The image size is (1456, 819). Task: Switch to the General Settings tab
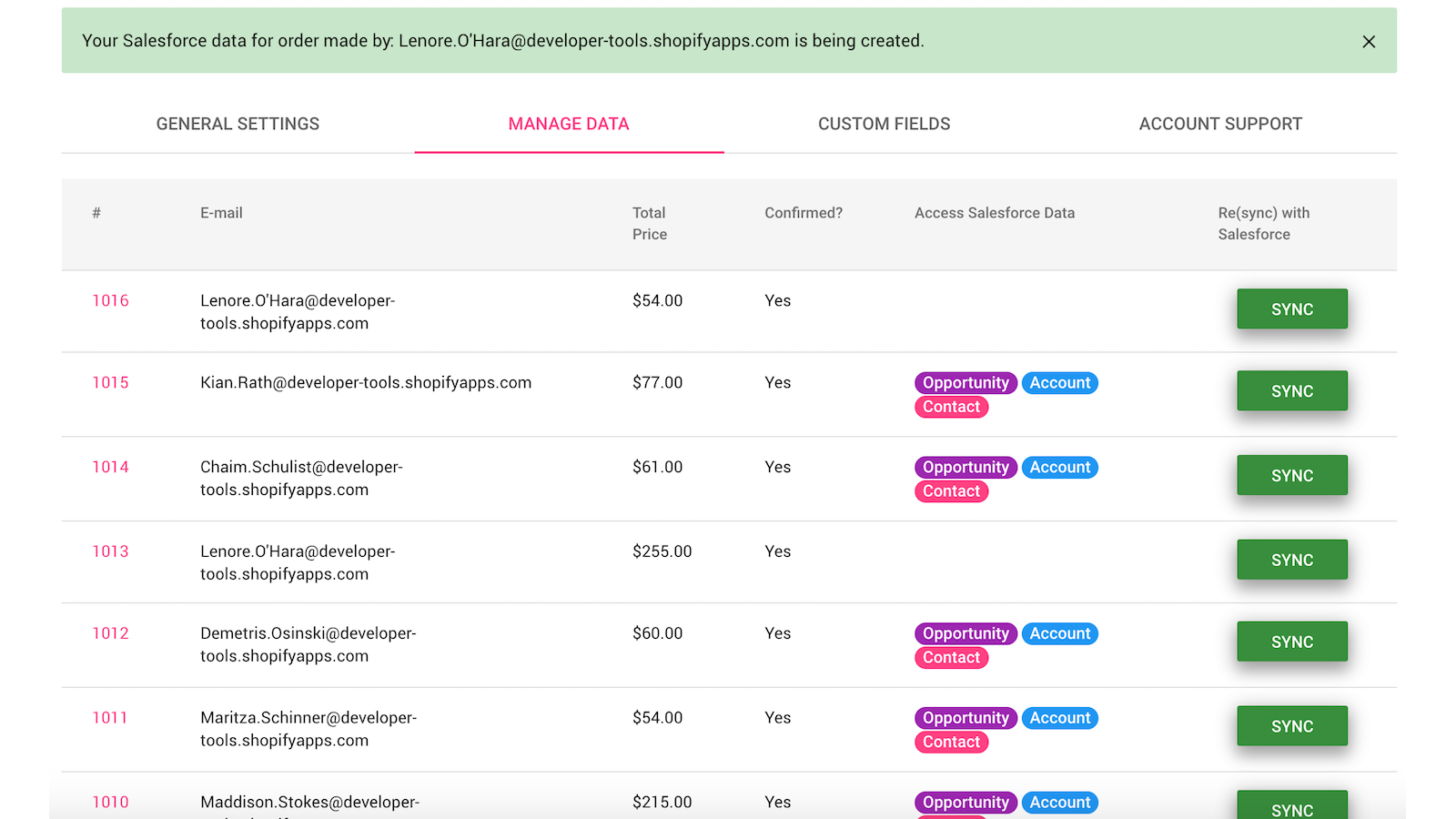click(238, 124)
